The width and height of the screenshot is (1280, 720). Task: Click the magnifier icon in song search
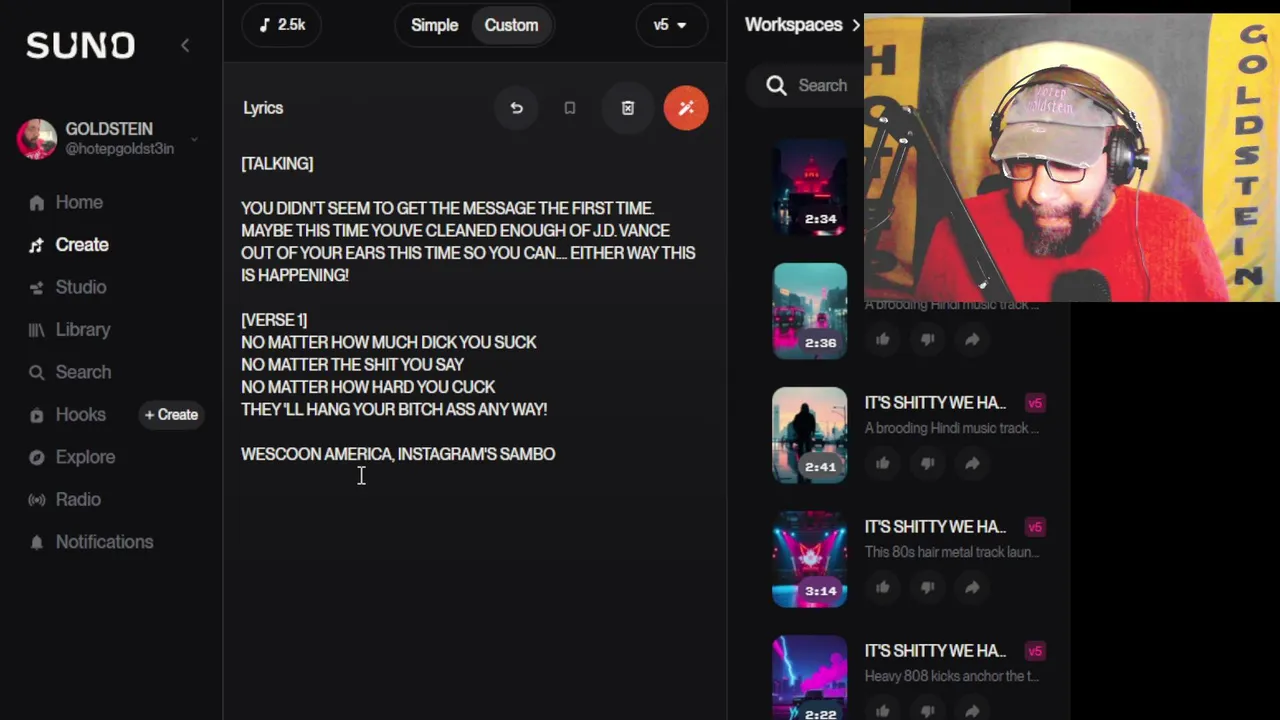[x=776, y=86]
